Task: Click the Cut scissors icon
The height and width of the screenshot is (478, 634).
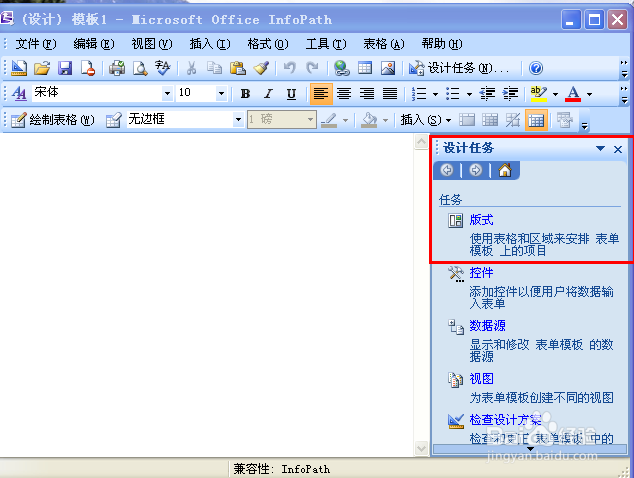Action: pyautogui.click(x=191, y=68)
